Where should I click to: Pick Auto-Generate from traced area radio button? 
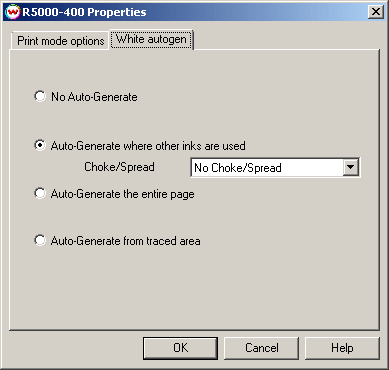tap(40, 240)
